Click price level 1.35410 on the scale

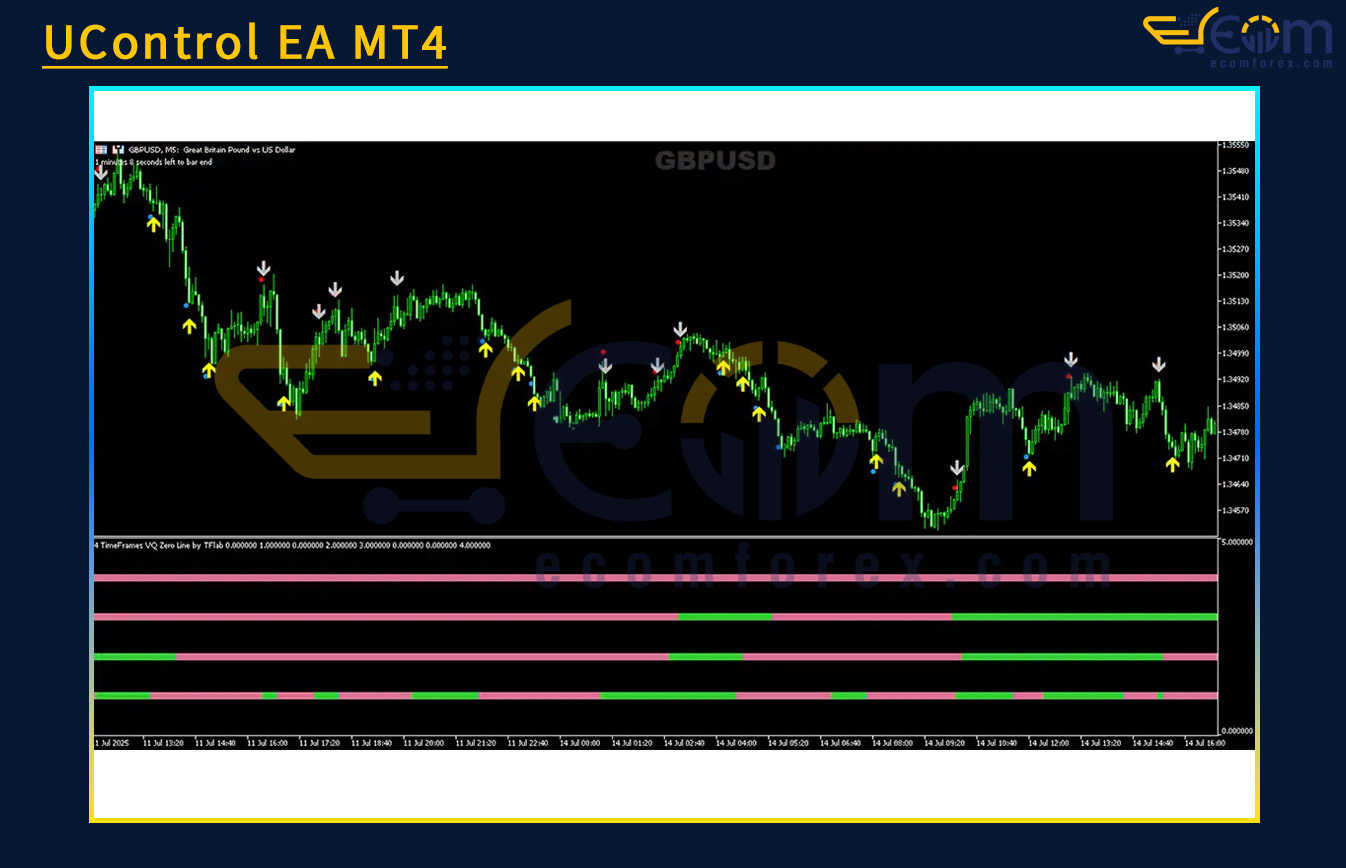(x=1238, y=197)
